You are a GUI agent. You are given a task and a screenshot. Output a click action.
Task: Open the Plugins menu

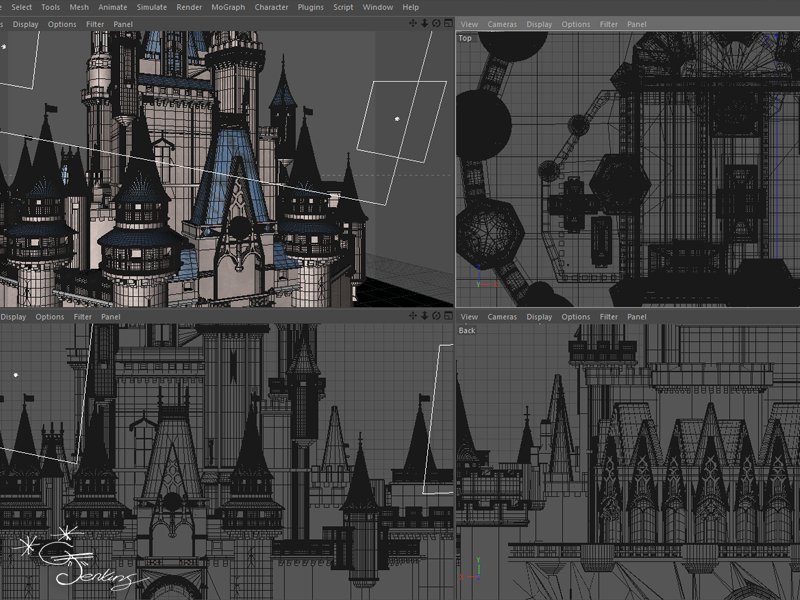tap(311, 7)
